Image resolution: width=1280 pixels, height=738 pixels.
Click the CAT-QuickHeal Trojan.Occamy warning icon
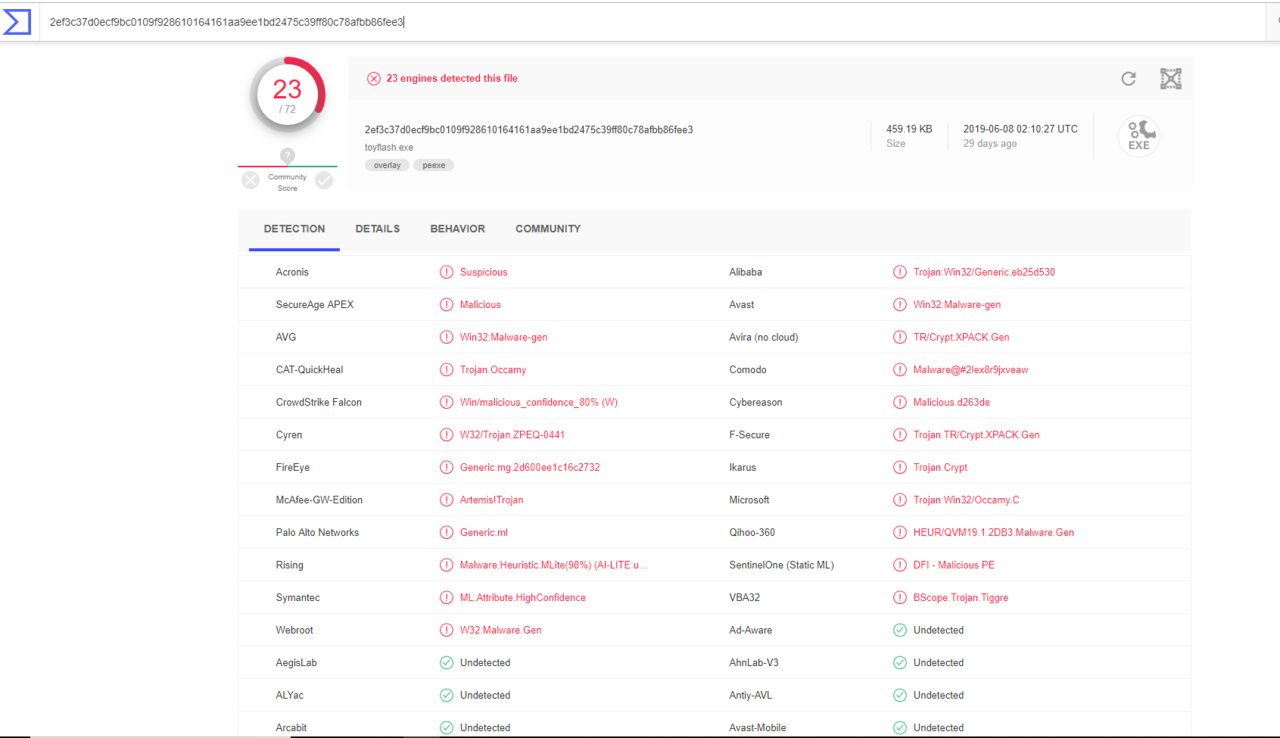click(x=446, y=370)
